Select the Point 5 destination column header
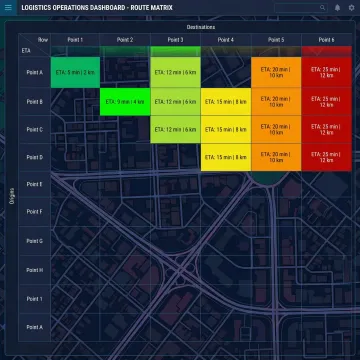This screenshot has height=360, width=360. [x=276, y=40]
